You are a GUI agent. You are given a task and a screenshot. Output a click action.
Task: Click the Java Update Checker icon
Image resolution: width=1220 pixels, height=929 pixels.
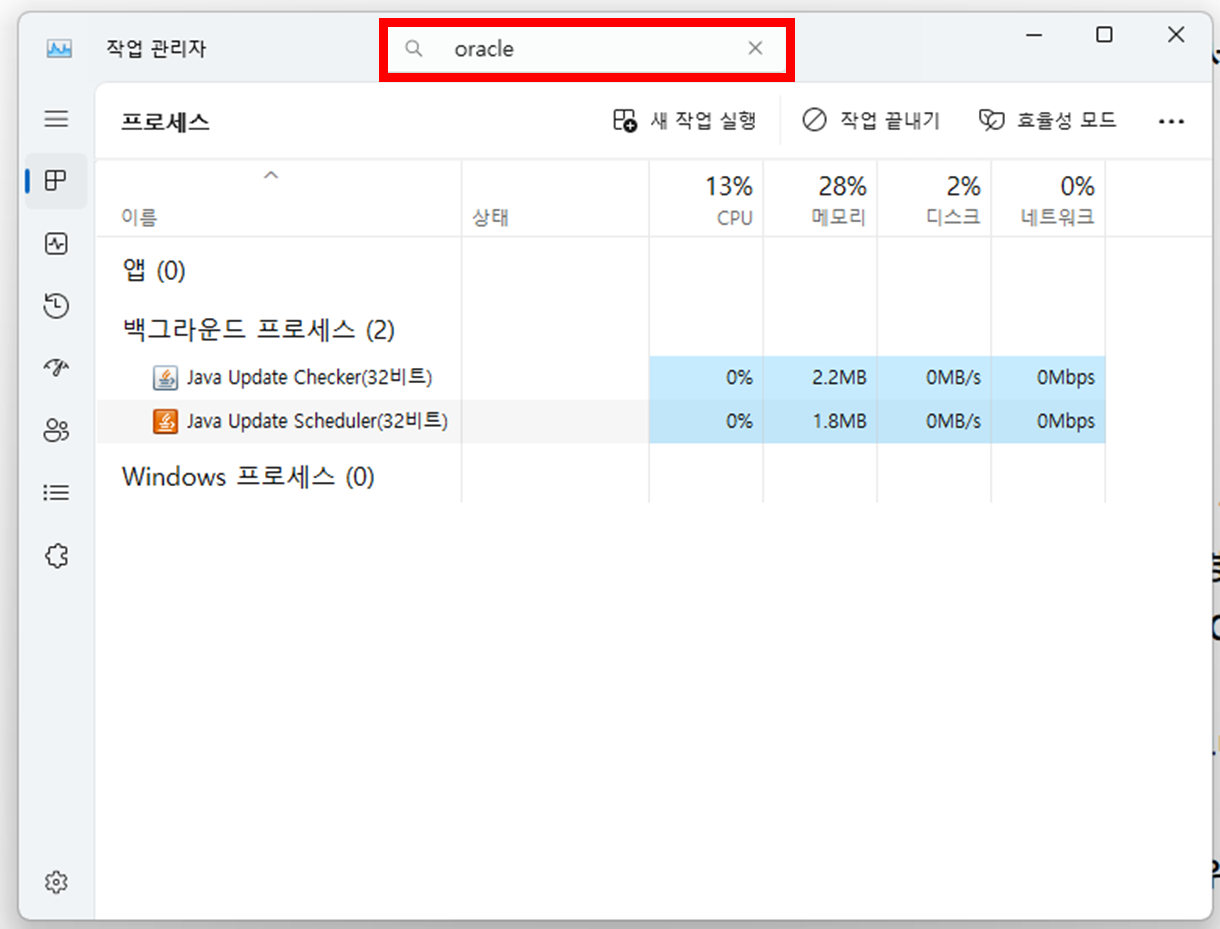click(x=165, y=378)
